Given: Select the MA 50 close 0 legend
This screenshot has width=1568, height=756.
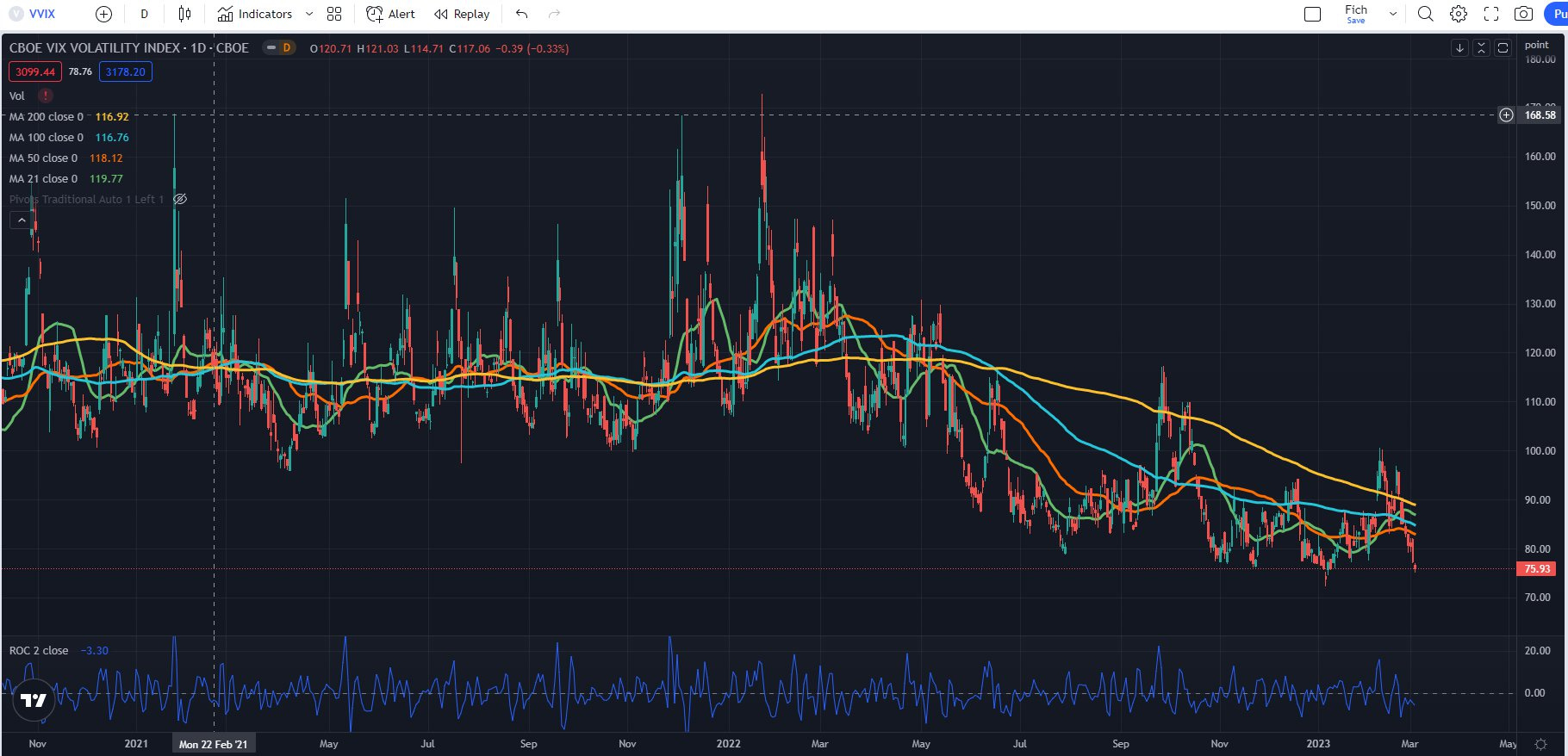Looking at the screenshot, I should click(43, 158).
